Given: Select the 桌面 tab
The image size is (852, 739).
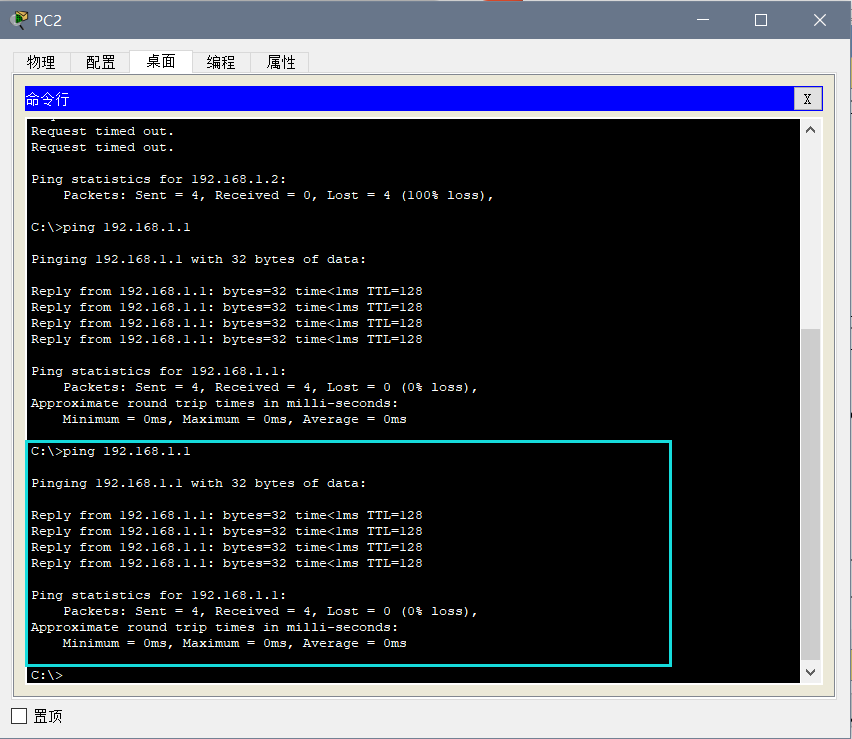Looking at the screenshot, I should coord(161,61).
